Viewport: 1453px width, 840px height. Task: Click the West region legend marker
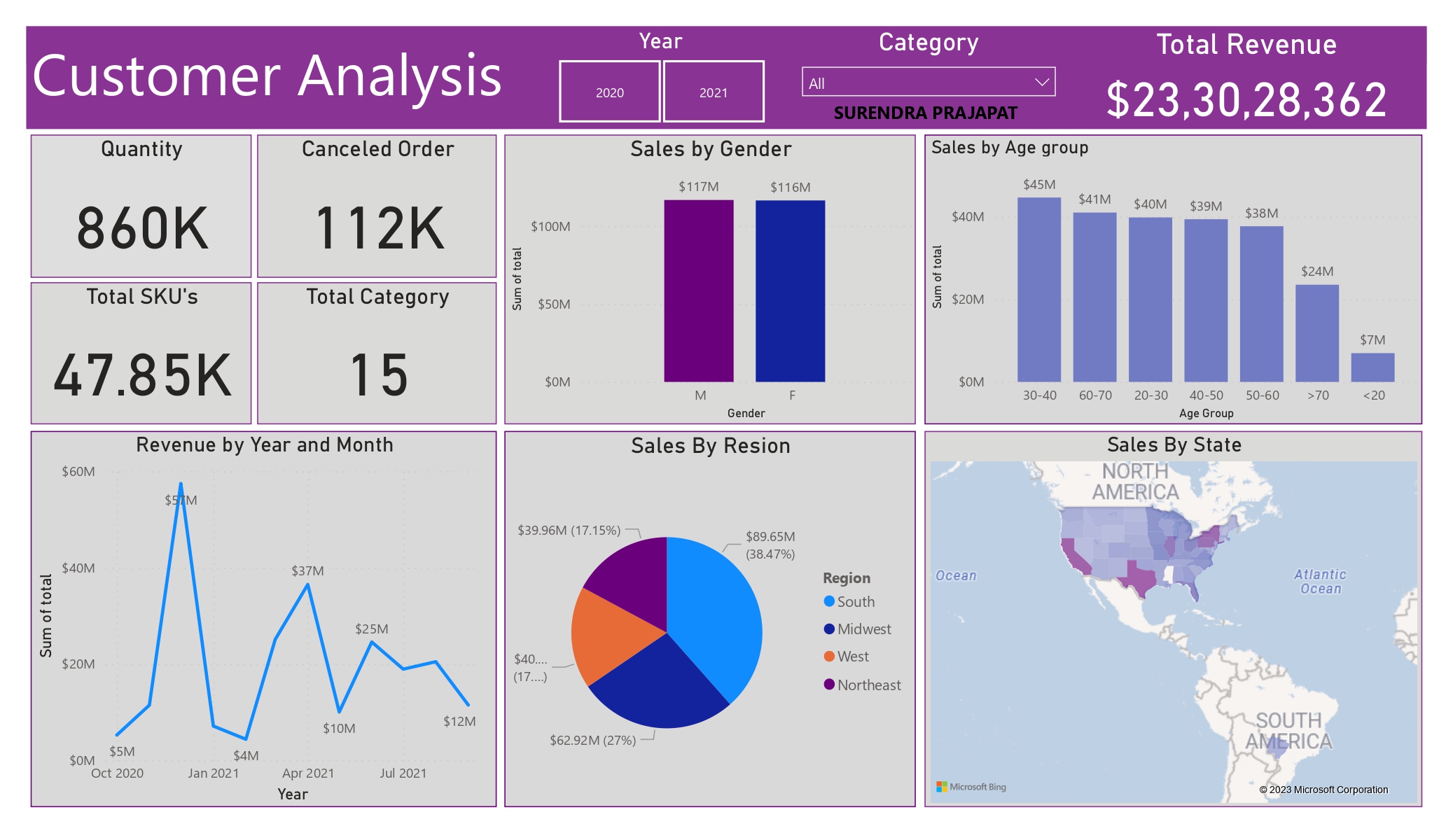click(x=829, y=657)
